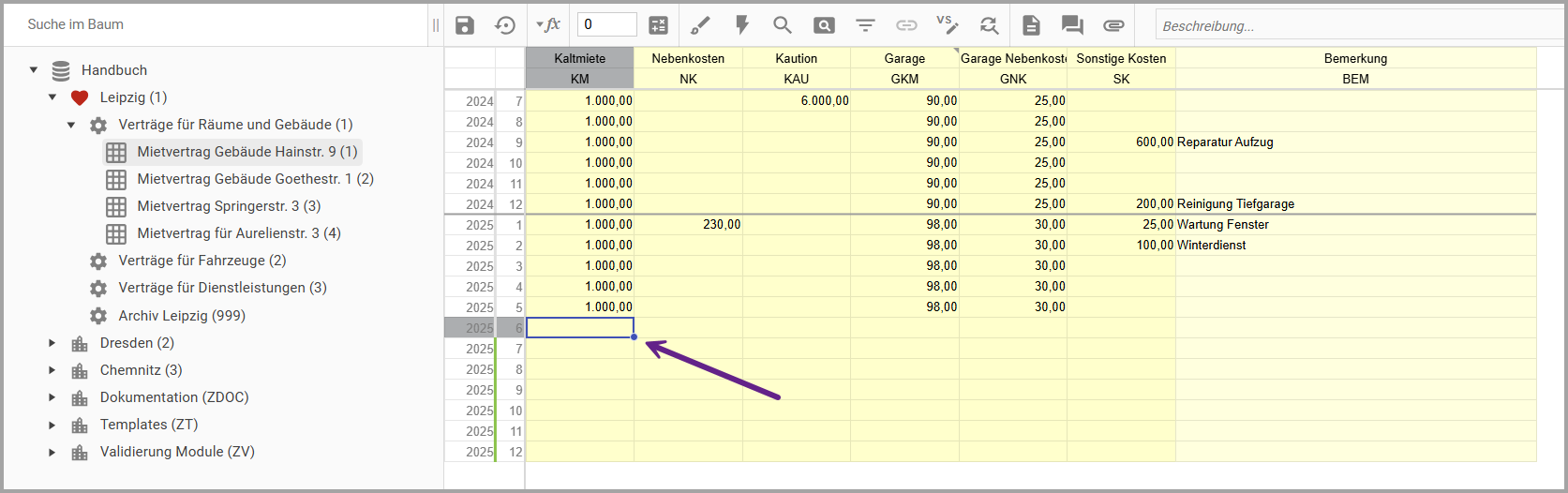Open the comments speech bubble icon

pyautogui.click(x=1072, y=25)
